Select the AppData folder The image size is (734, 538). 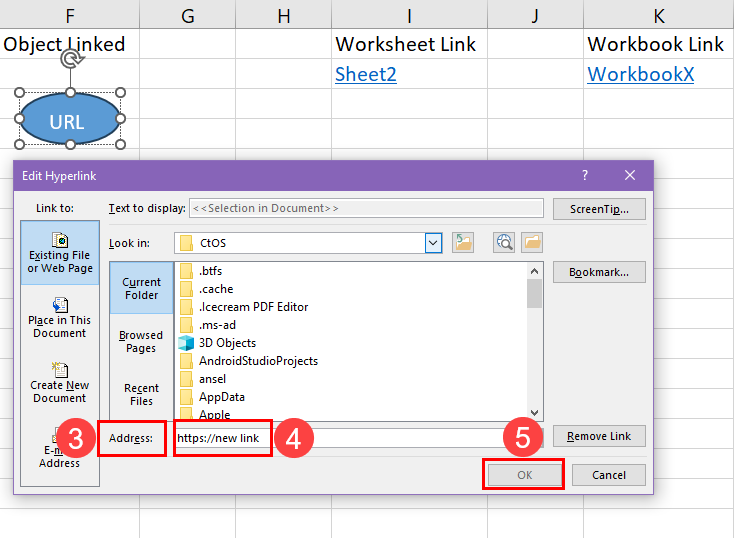pos(213,397)
